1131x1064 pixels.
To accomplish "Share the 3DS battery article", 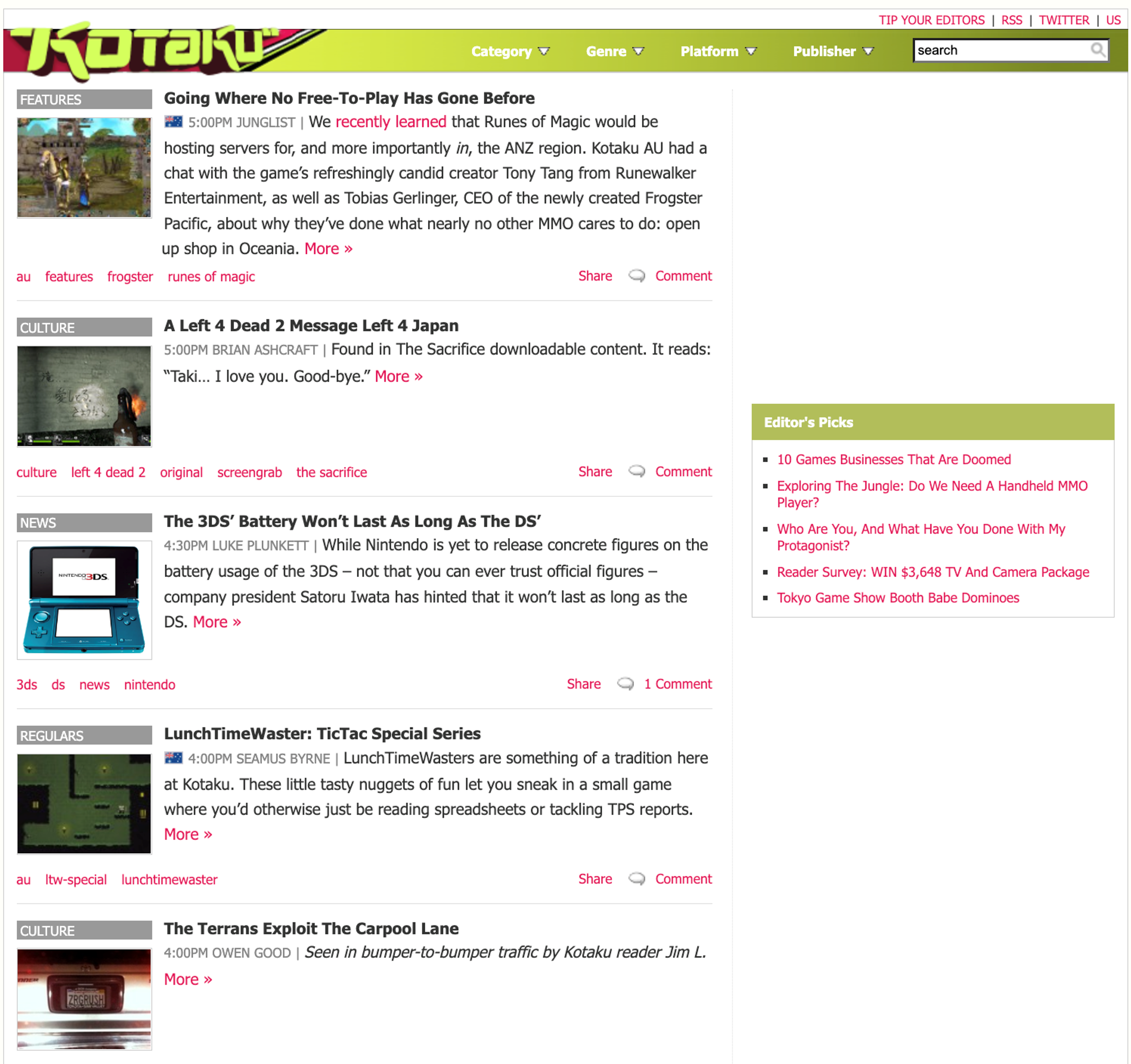I will (x=584, y=684).
